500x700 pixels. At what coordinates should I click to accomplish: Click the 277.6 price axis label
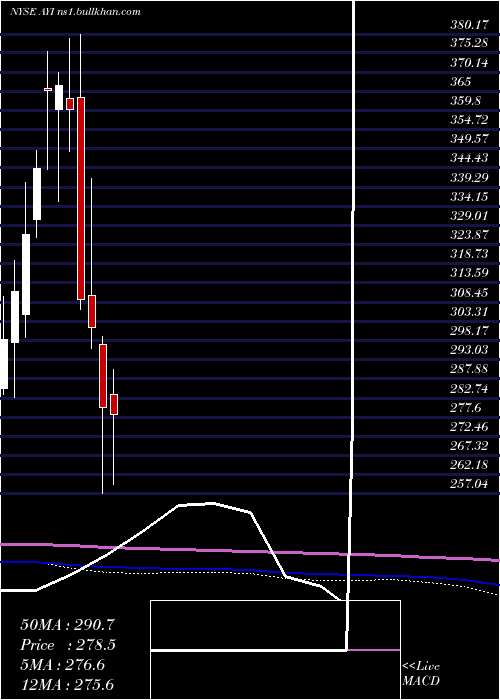click(466, 406)
